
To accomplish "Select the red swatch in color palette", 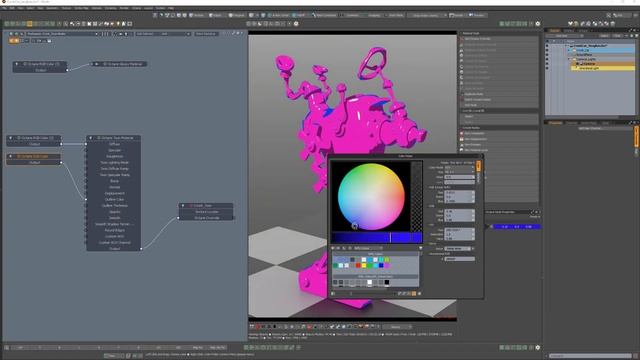I will pos(358,265).
